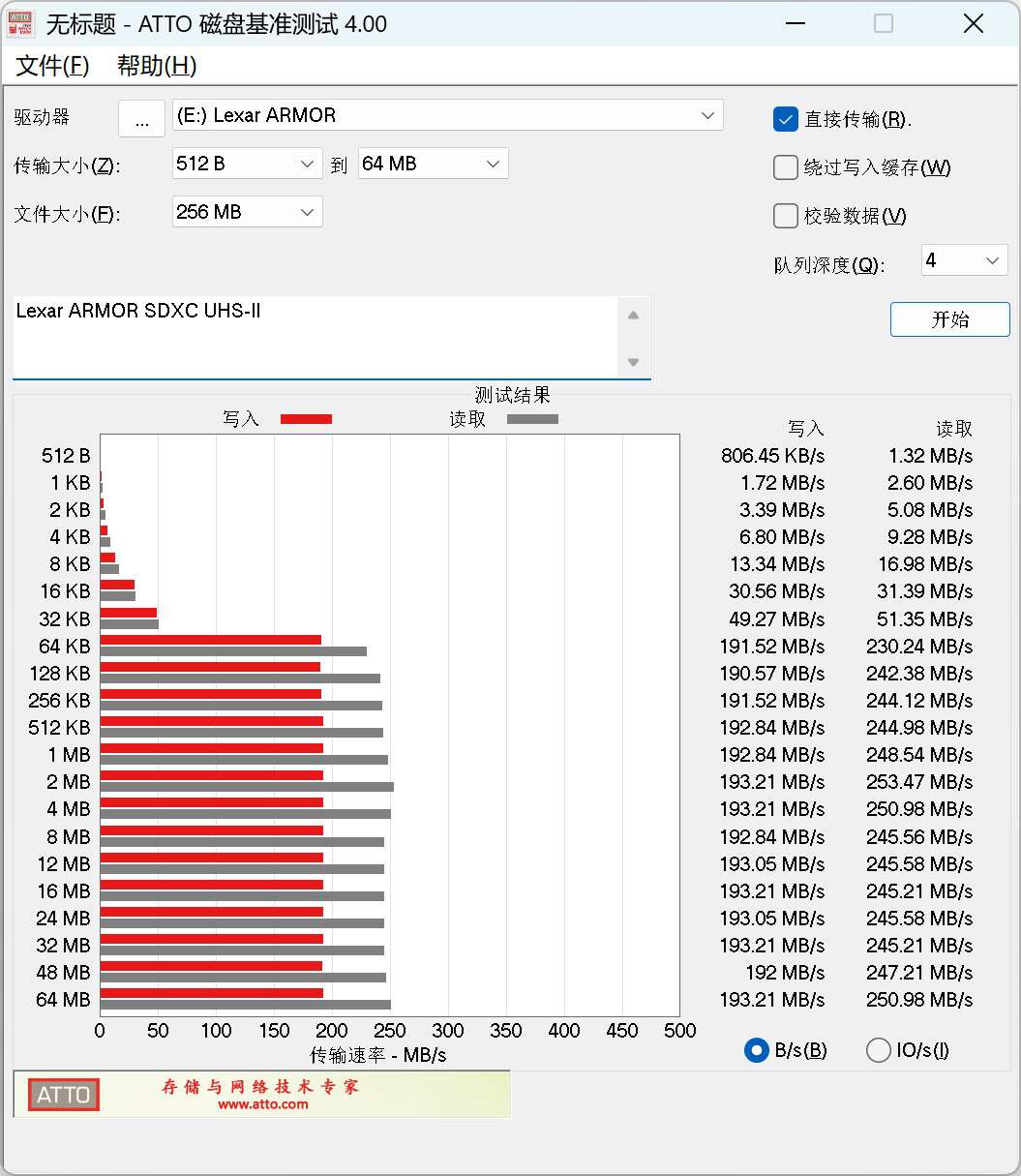
Task: Toggle the 直接传输(R) checkbox
Action: click(x=785, y=119)
